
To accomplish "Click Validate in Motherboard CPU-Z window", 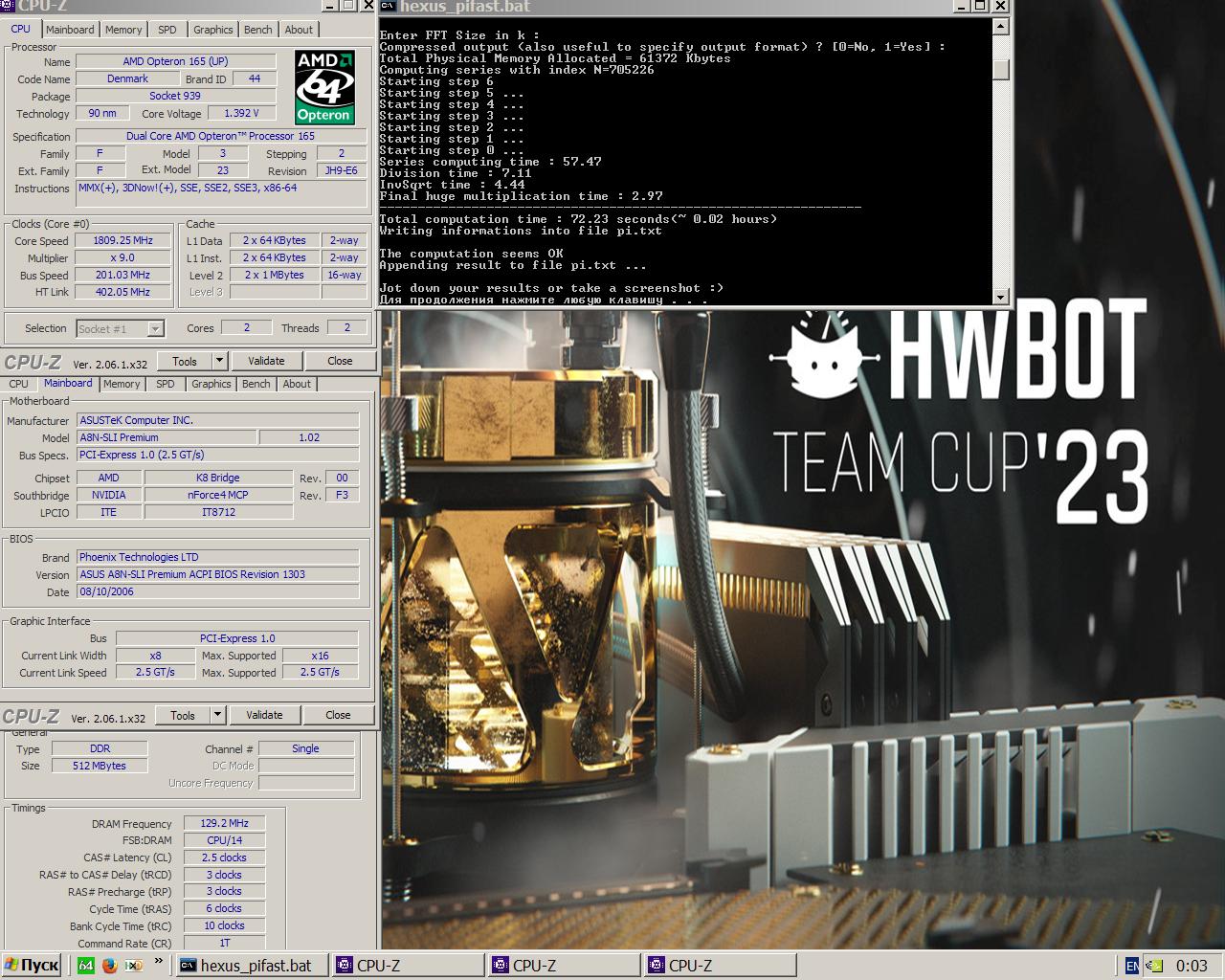I will (x=264, y=715).
